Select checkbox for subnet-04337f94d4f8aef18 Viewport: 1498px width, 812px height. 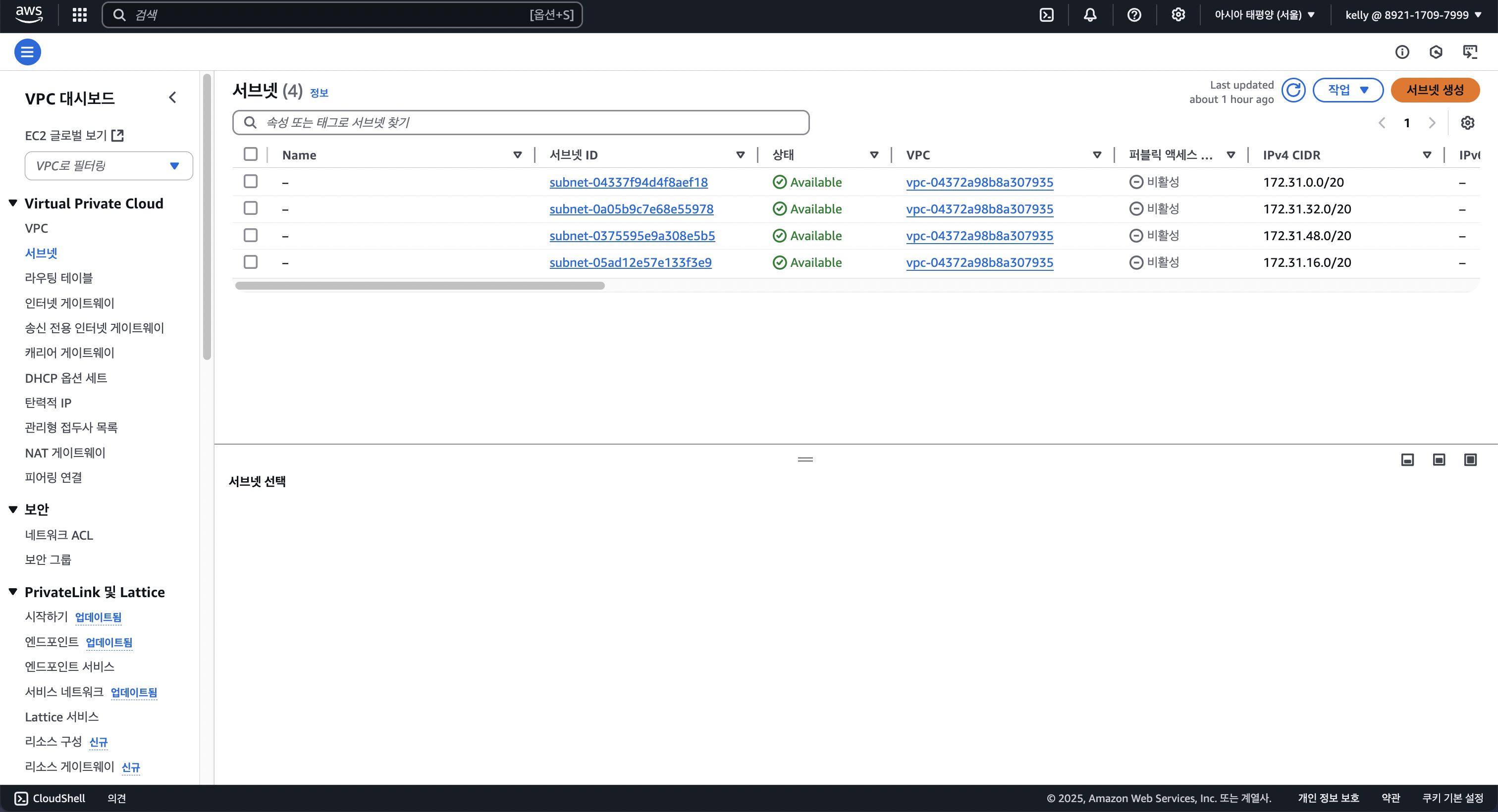click(x=251, y=181)
